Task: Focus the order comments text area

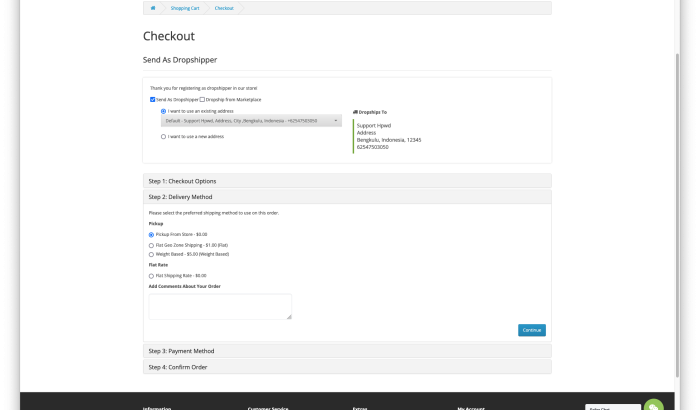Action: click(220, 306)
